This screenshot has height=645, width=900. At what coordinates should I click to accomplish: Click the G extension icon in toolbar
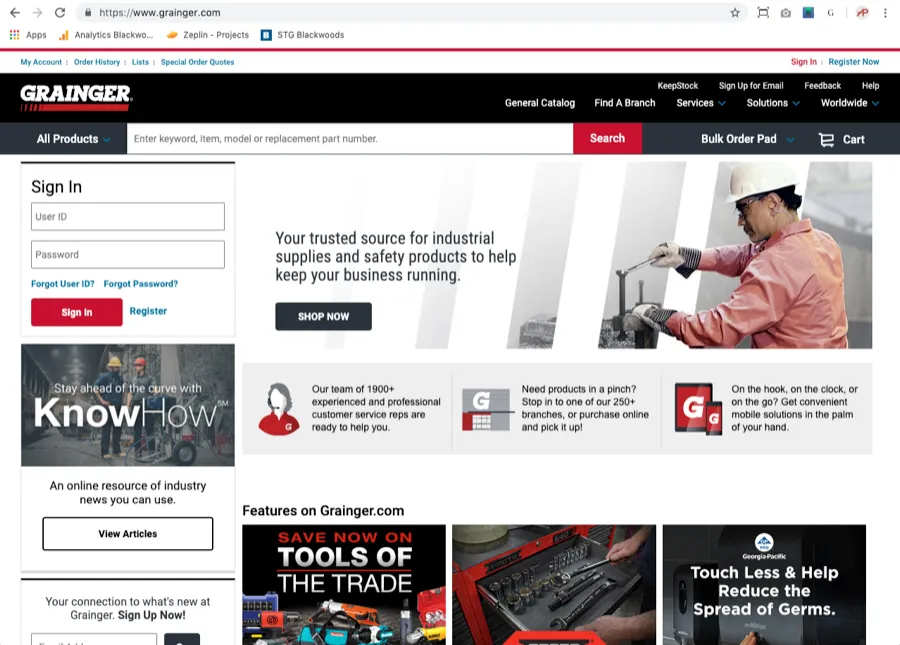(830, 13)
